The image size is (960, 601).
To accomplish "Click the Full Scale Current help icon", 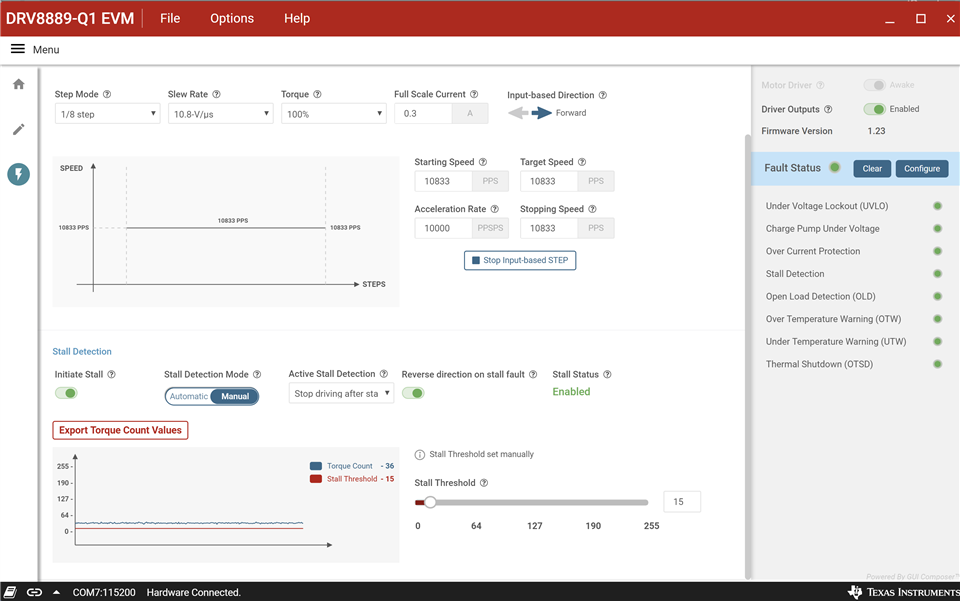I will click(x=474, y=94).
